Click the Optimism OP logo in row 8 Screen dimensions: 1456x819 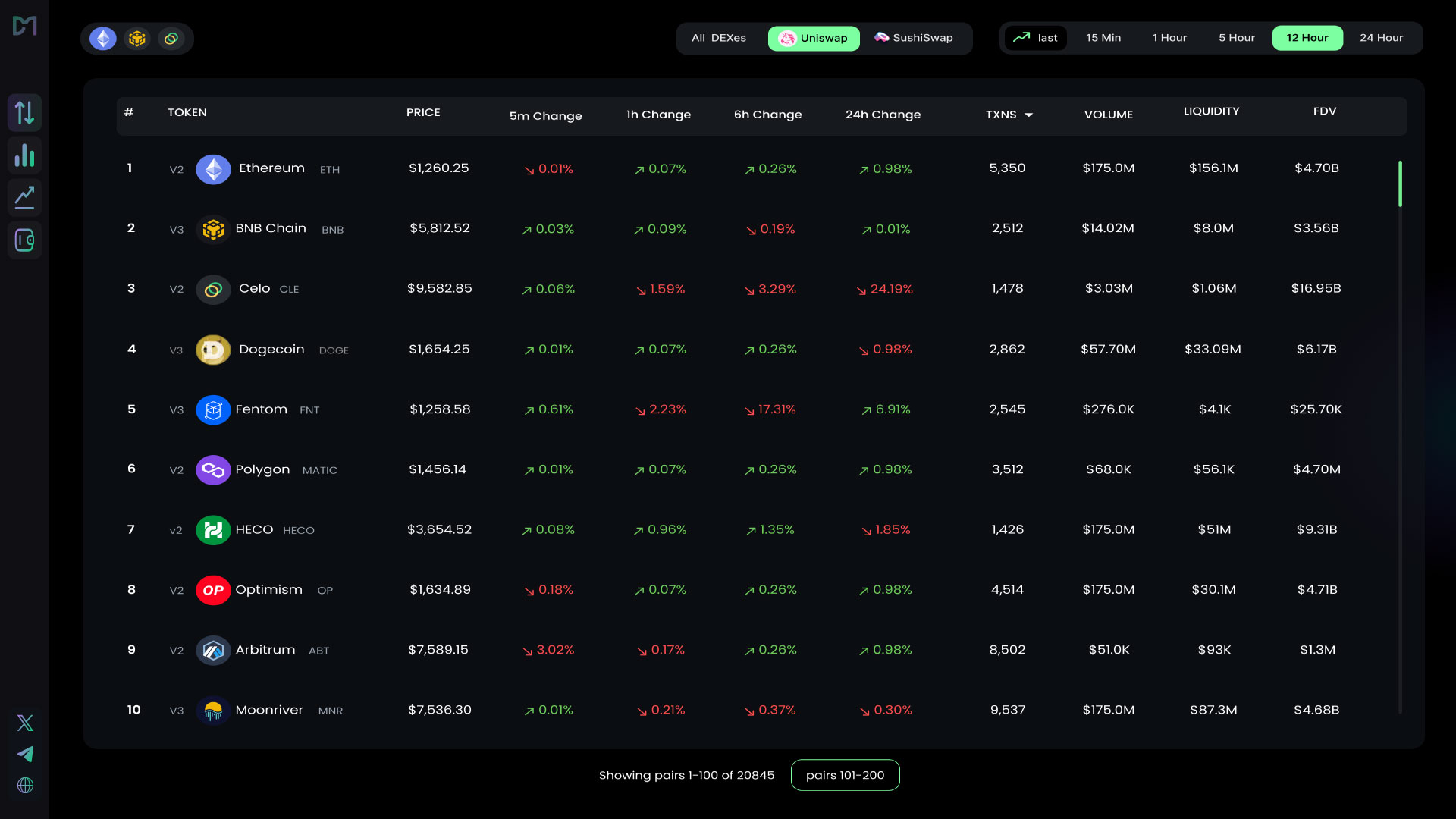(x=213, y=590)
